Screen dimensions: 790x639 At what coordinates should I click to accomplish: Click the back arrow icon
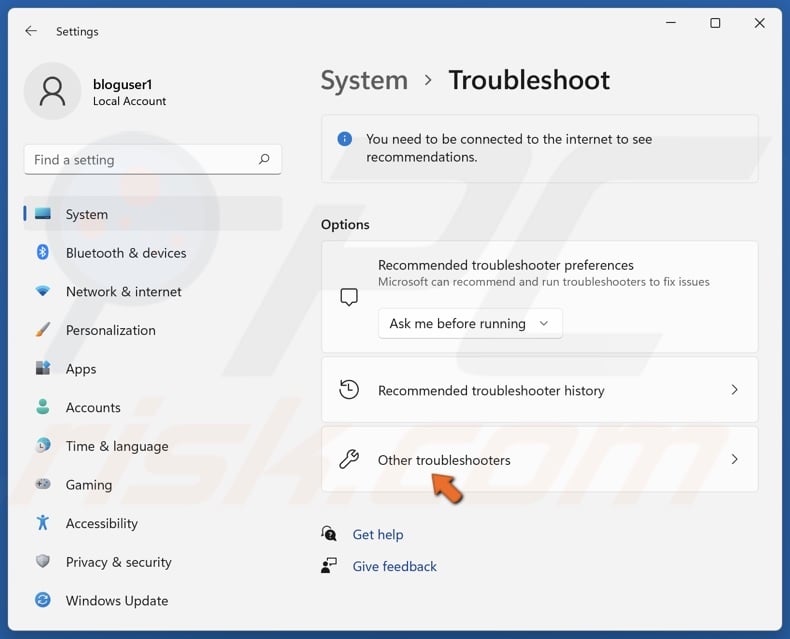[x=31, y=31]
